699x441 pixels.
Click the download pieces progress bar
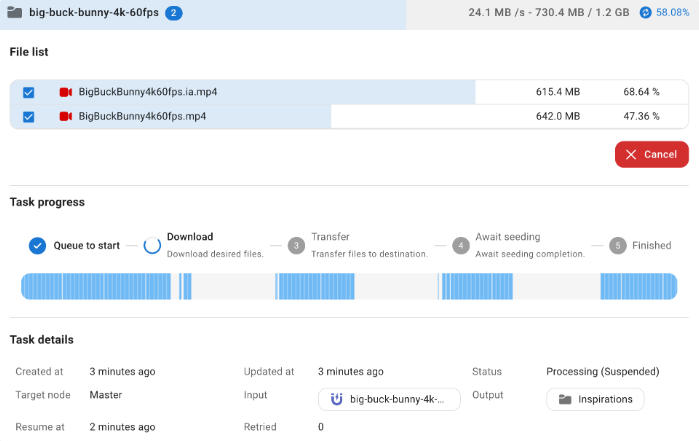click(x=349, y=286)
